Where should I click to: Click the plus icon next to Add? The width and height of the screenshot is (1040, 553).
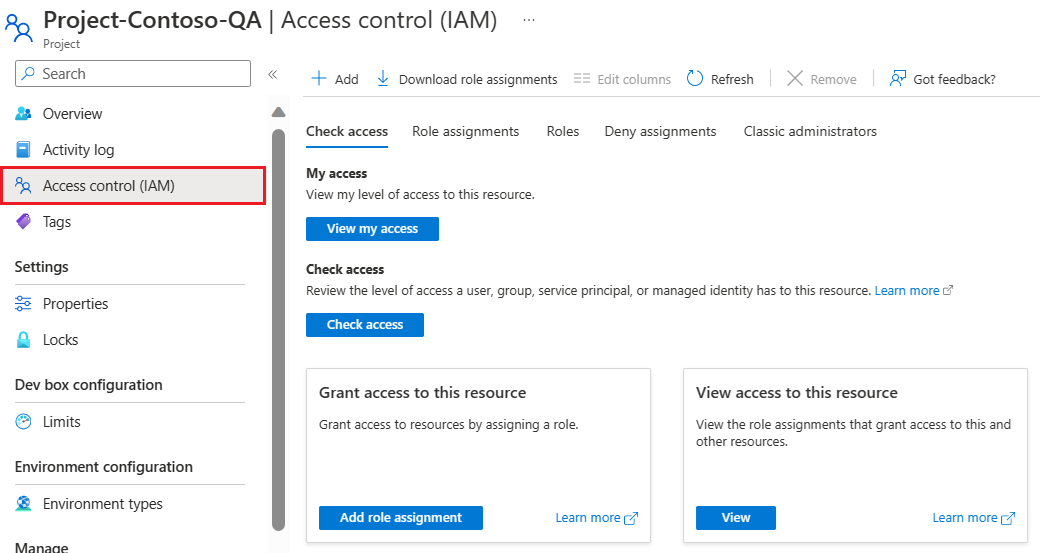click(x=319, y=79)
